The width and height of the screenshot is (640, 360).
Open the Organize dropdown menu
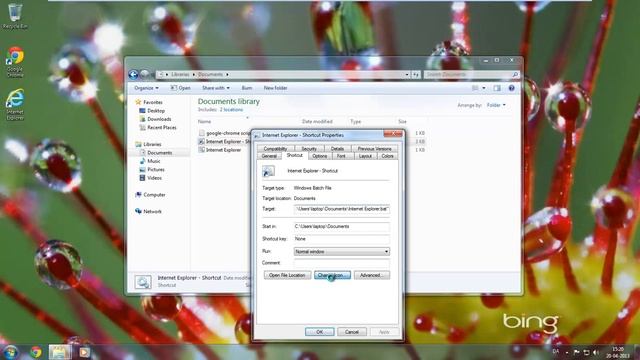click(x=146, y=88)
